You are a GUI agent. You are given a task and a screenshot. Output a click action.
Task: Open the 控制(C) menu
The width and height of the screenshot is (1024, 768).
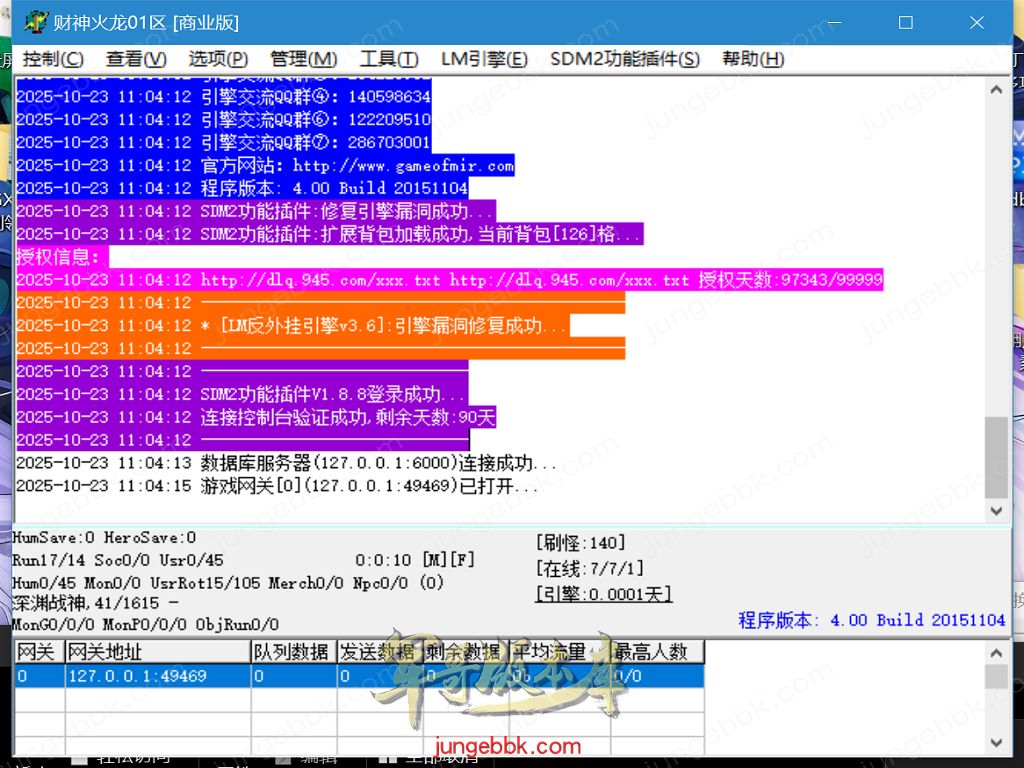click(53, 59)
